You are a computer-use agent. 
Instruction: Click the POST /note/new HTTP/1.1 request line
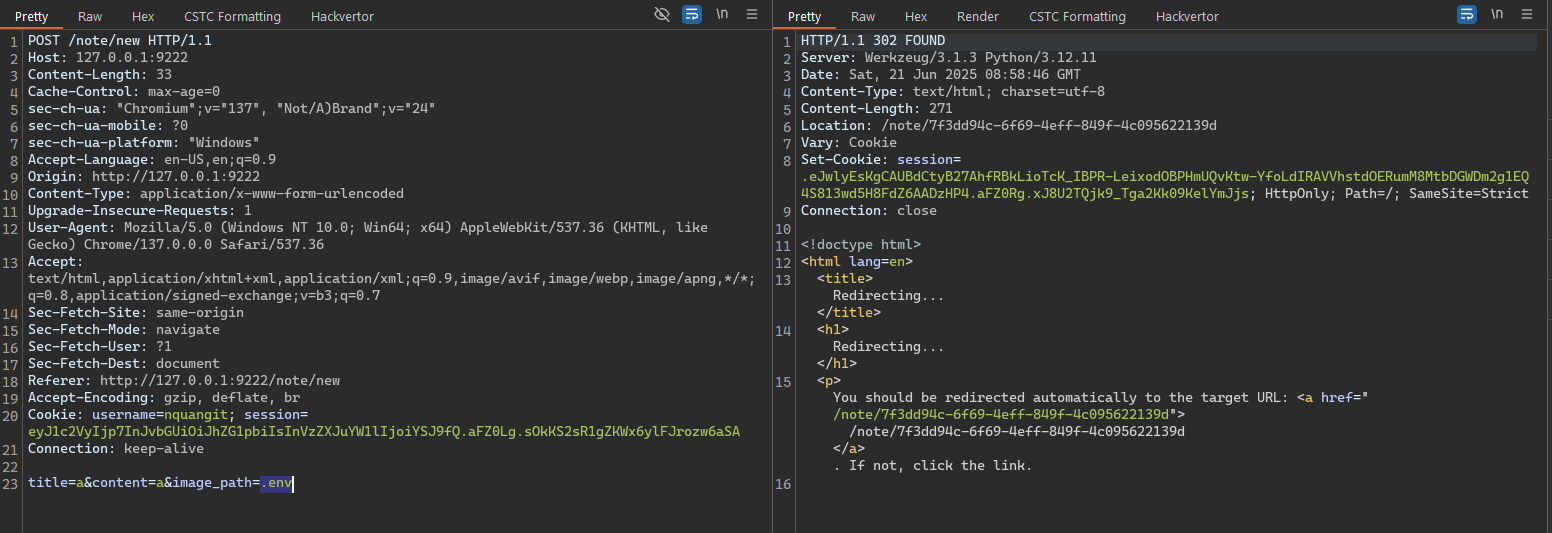[x=120, y=41]
